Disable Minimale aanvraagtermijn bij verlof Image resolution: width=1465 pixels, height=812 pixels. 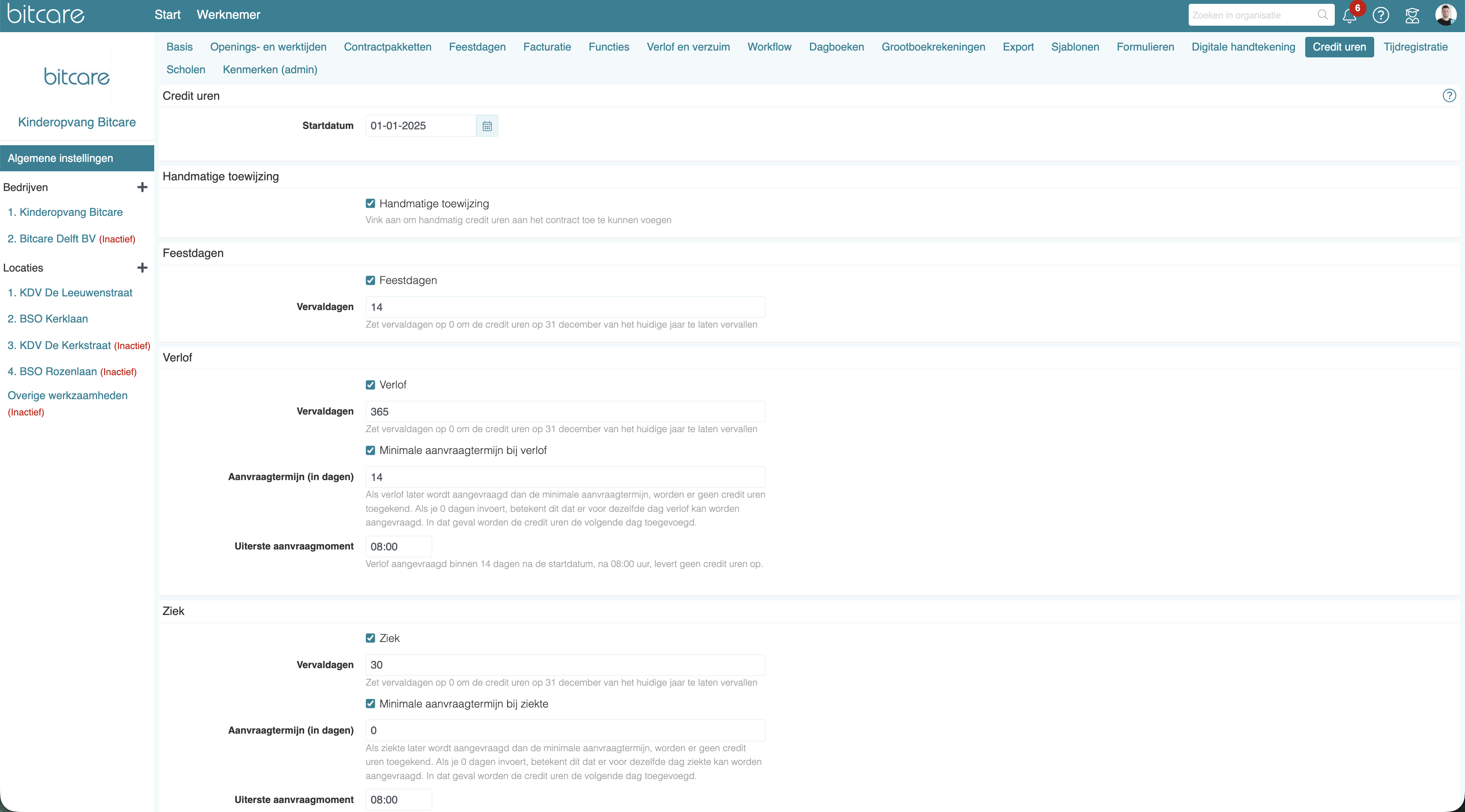370,451
